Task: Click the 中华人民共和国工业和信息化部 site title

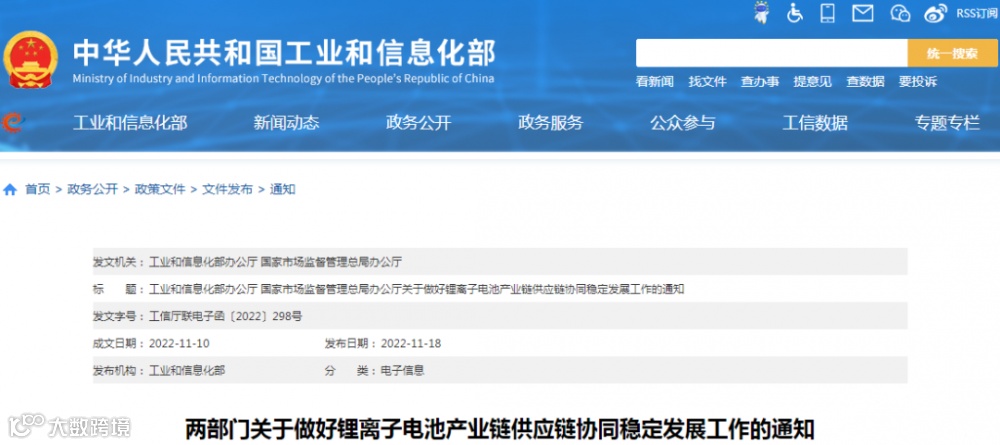Action: (x=284, y=53)
